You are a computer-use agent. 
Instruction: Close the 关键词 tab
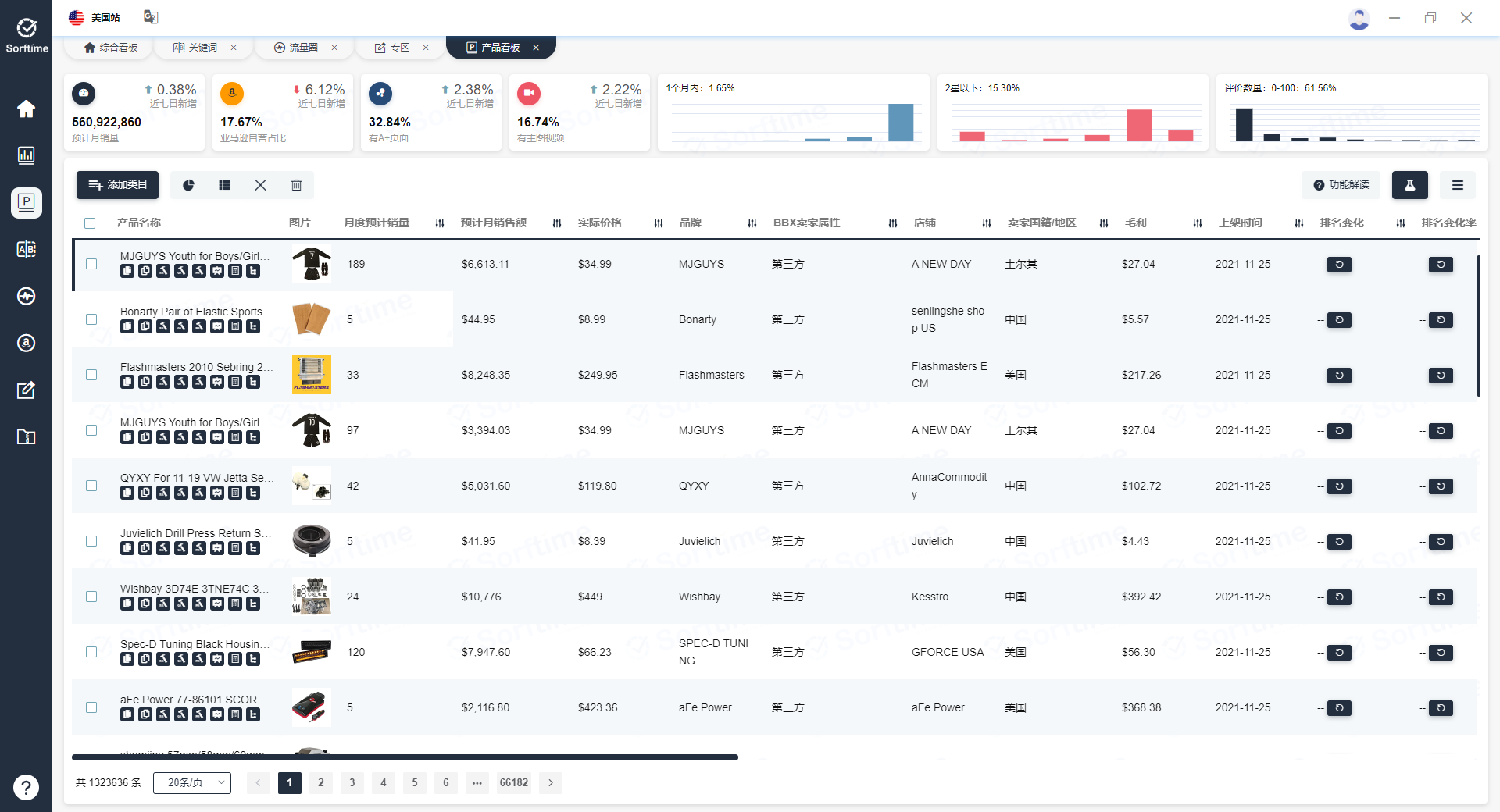[x=234, y=48]
